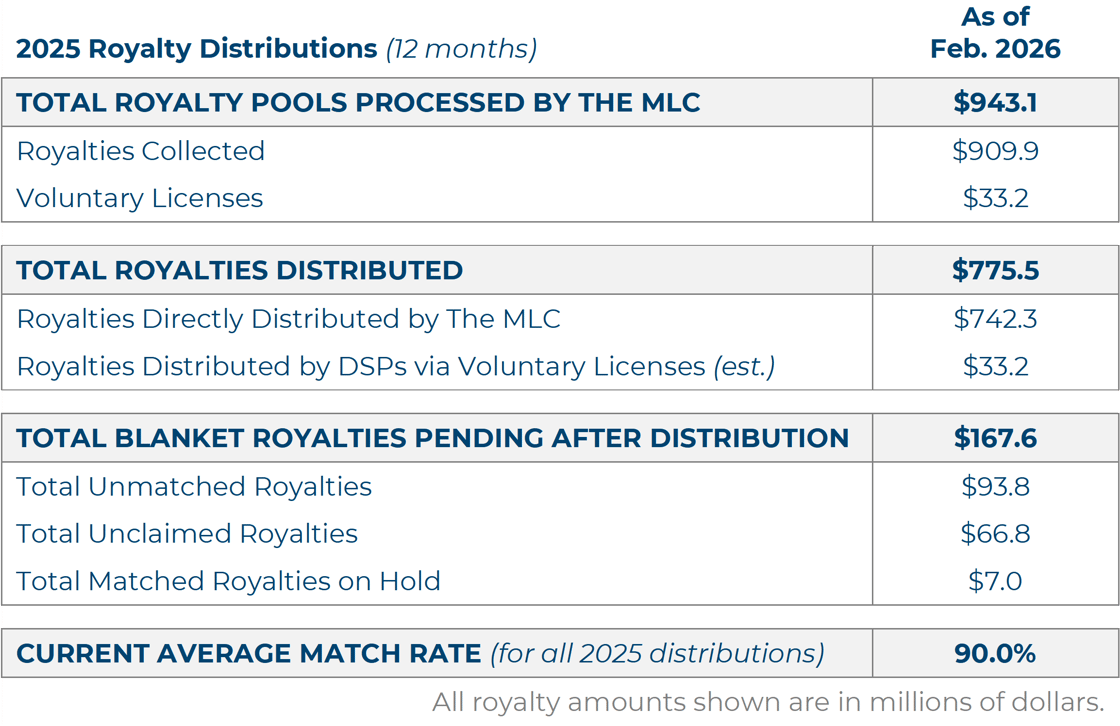1120x726 pixels.
Task: Select the "Total Unmatched Royalties" label
Action: click(x=194, y=487)
